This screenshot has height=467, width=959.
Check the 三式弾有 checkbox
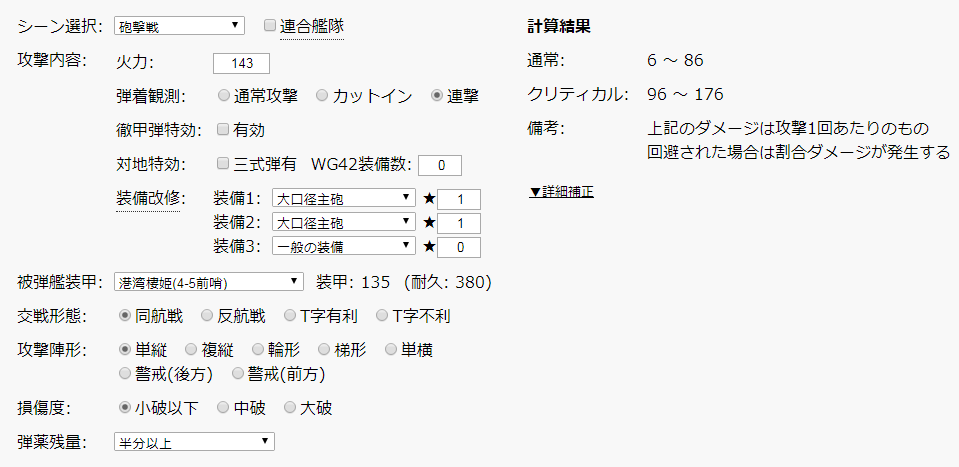pyautogui.click(x=223, y=163)
